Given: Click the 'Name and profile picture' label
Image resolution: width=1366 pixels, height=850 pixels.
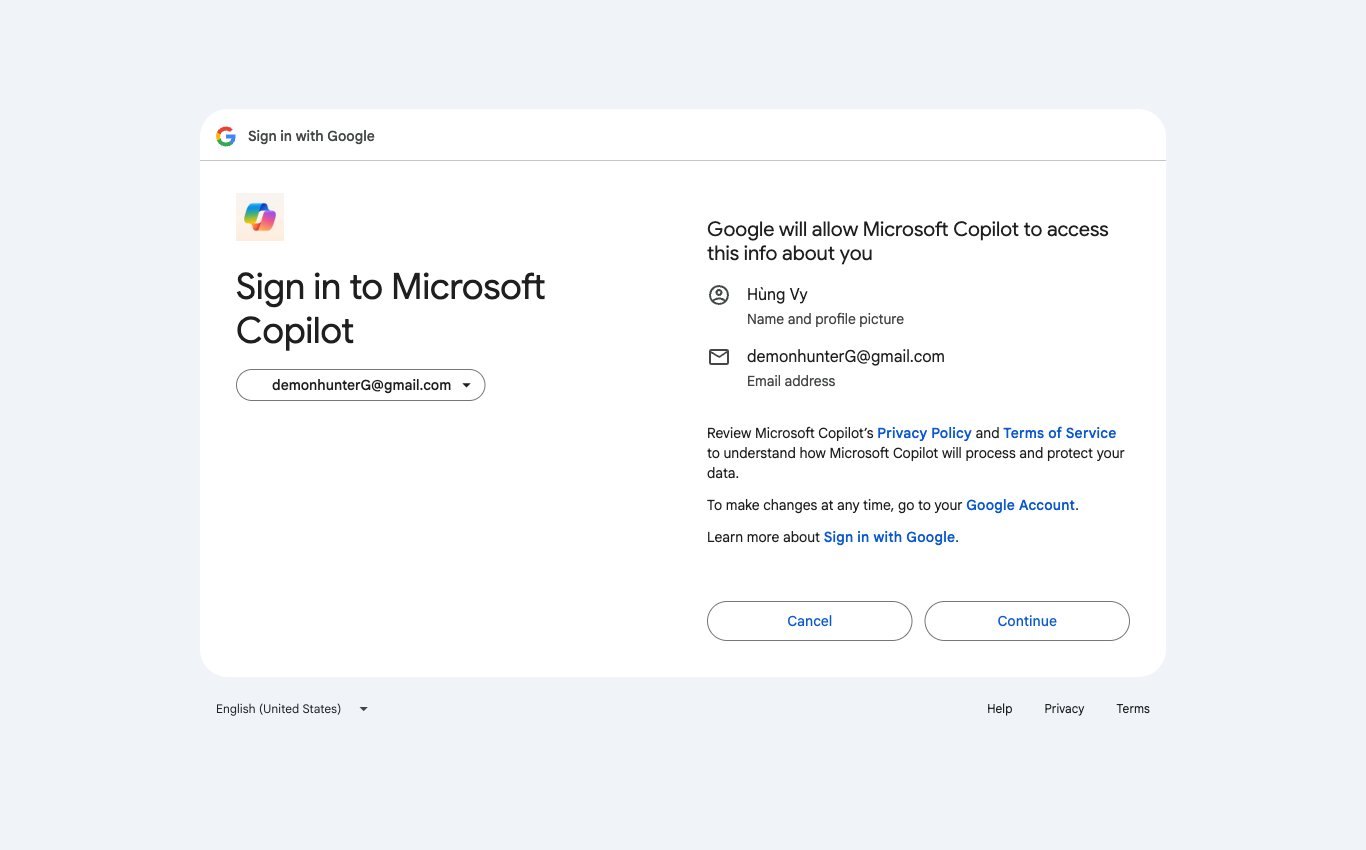Looking at the screenshot, I should [x=825, y=319].
